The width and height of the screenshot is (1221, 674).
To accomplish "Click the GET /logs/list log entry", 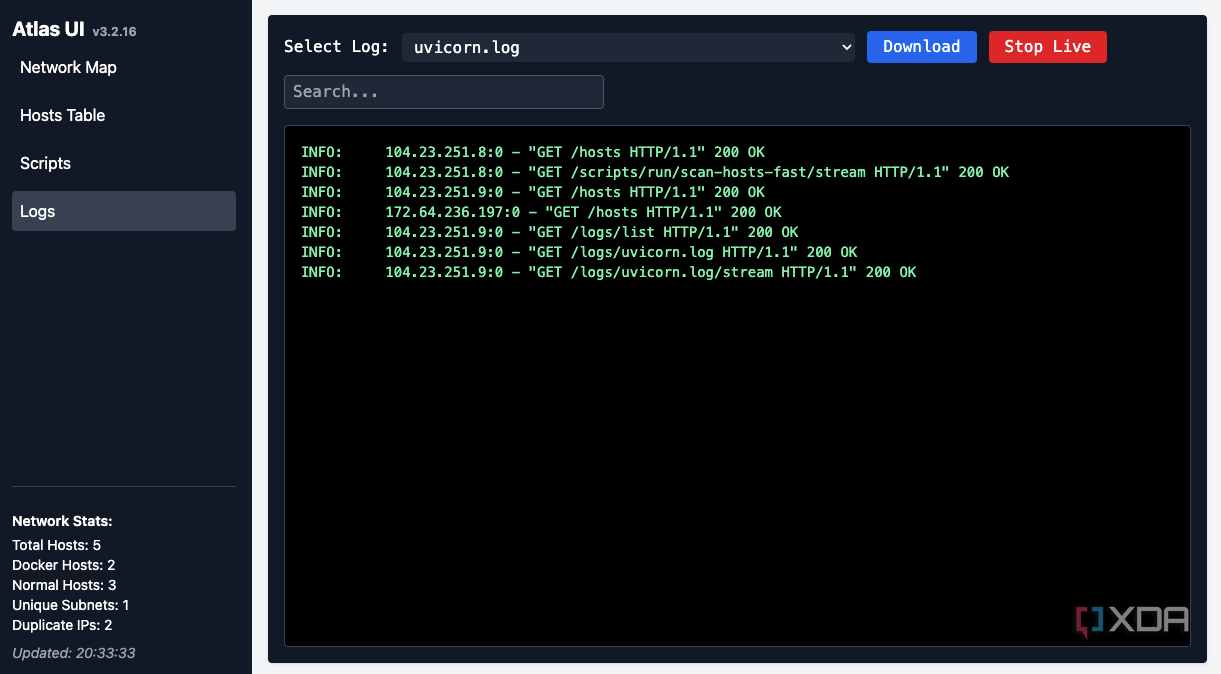I will coord(549,232).
